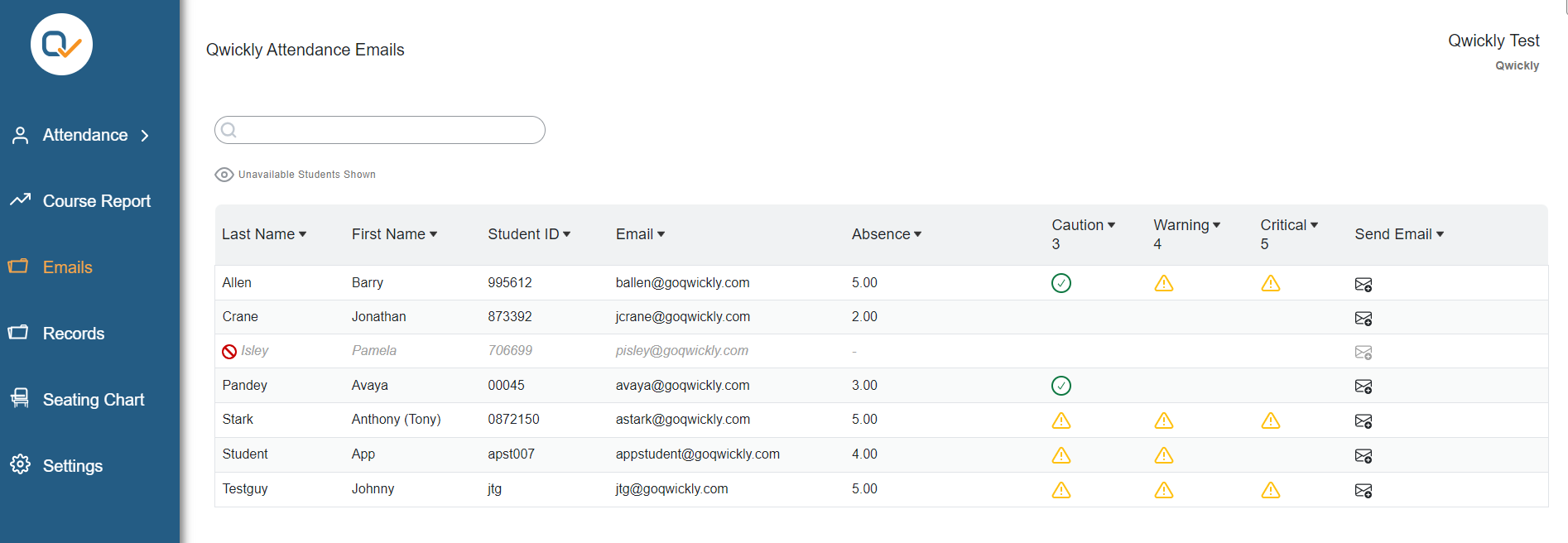Image resolution: width=1568 pixels, height=543 pixels.
Task: Click the magnifier search icon
Action: (229, 130)
